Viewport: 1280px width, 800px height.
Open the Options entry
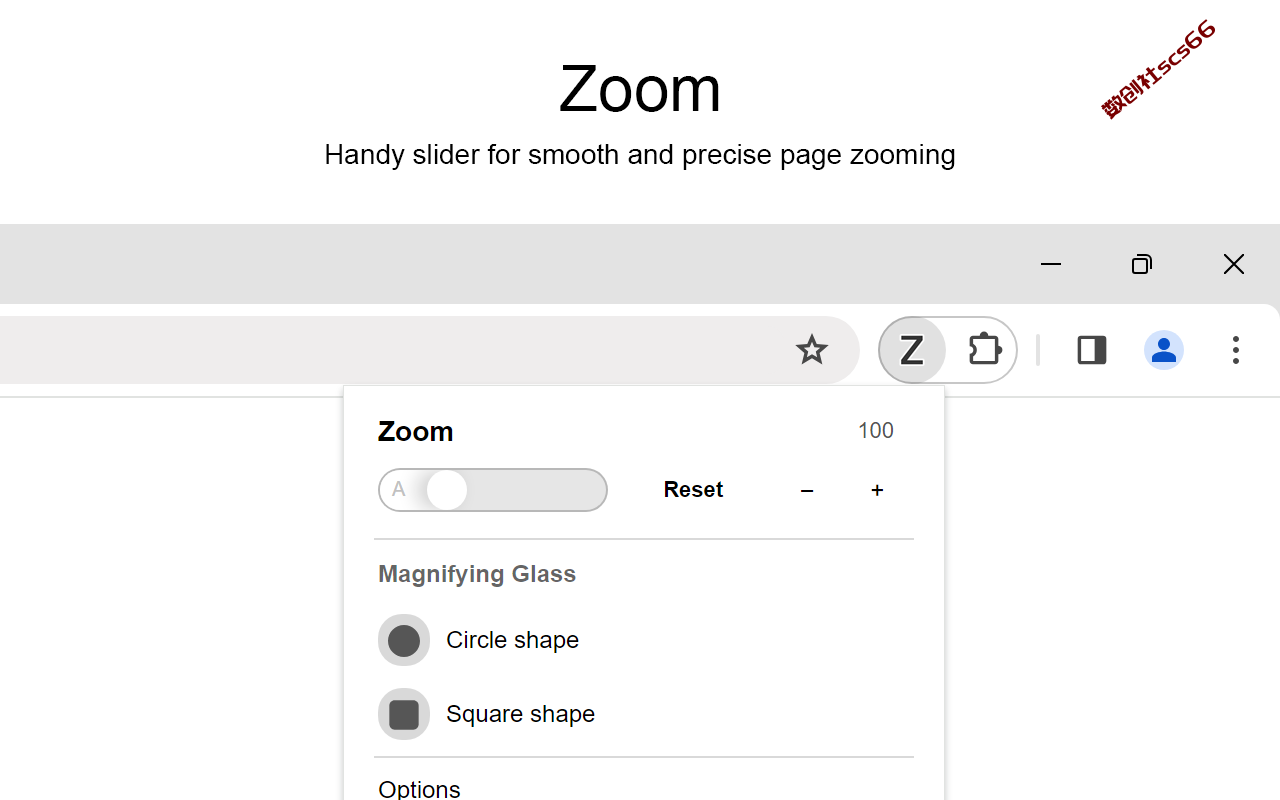419,789
